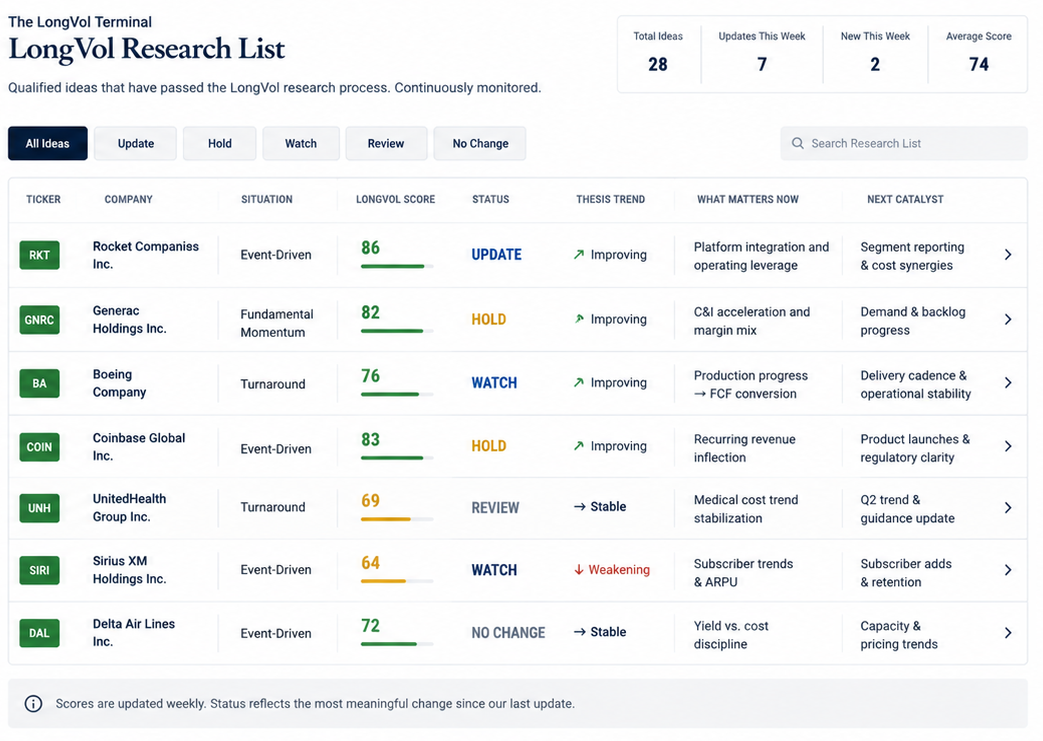Click Rocket Companies score bar at 86
The height and width of the screenshot is (741, 1043).
[x=397, y=266]
